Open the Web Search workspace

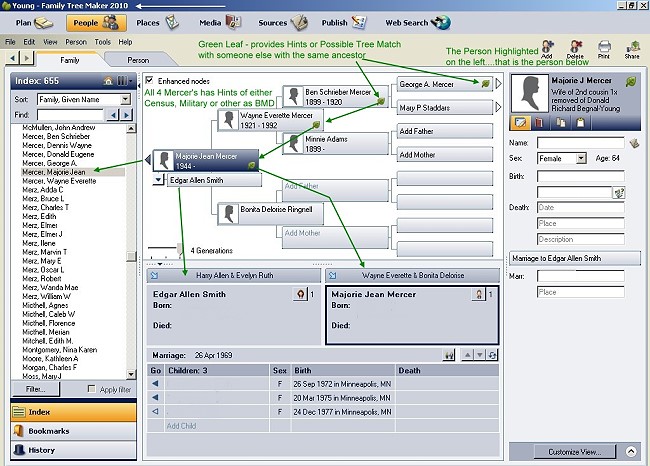pyautogui.click(x=417, y=23)
